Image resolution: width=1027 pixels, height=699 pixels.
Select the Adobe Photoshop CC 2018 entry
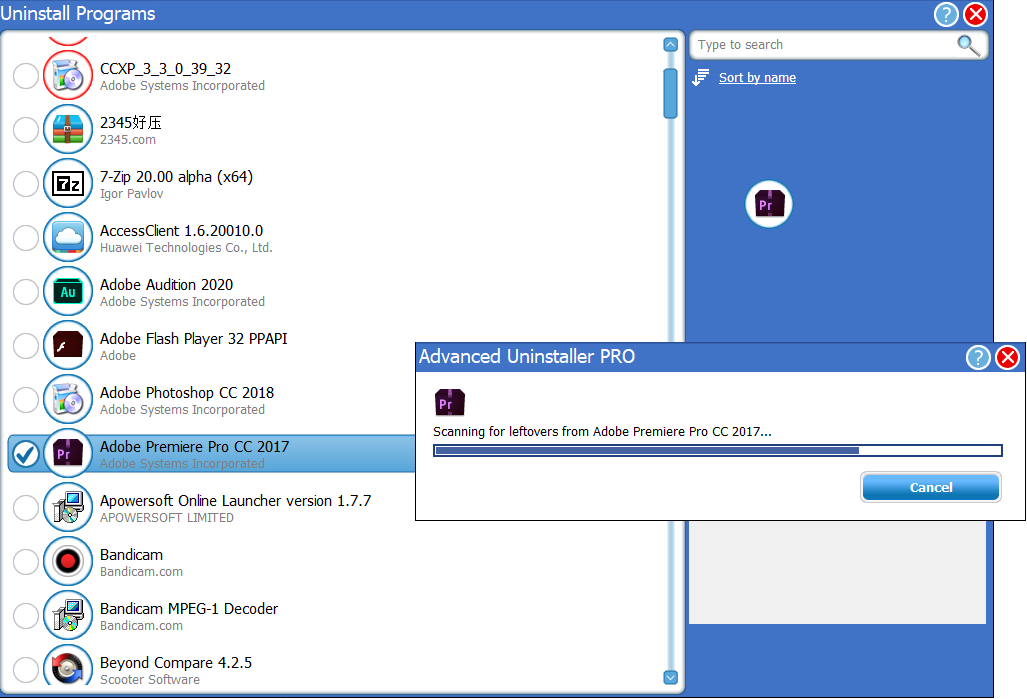pyautogui.click(x=187, y=393)
